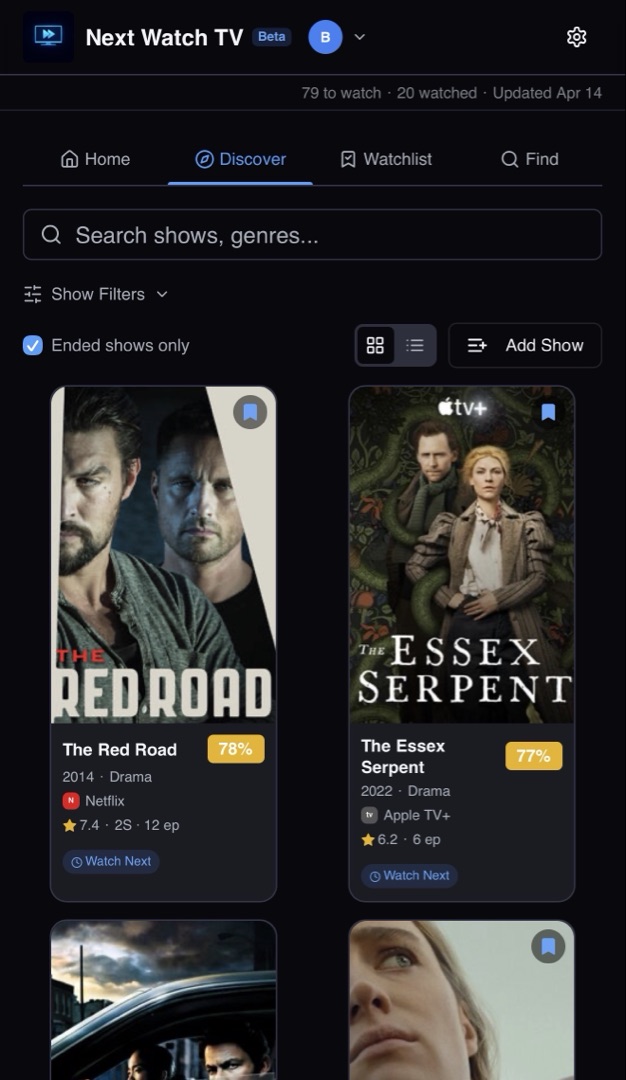
Task: Open the account dropdown next to avatar B
Action: click(x=359, y=37)
